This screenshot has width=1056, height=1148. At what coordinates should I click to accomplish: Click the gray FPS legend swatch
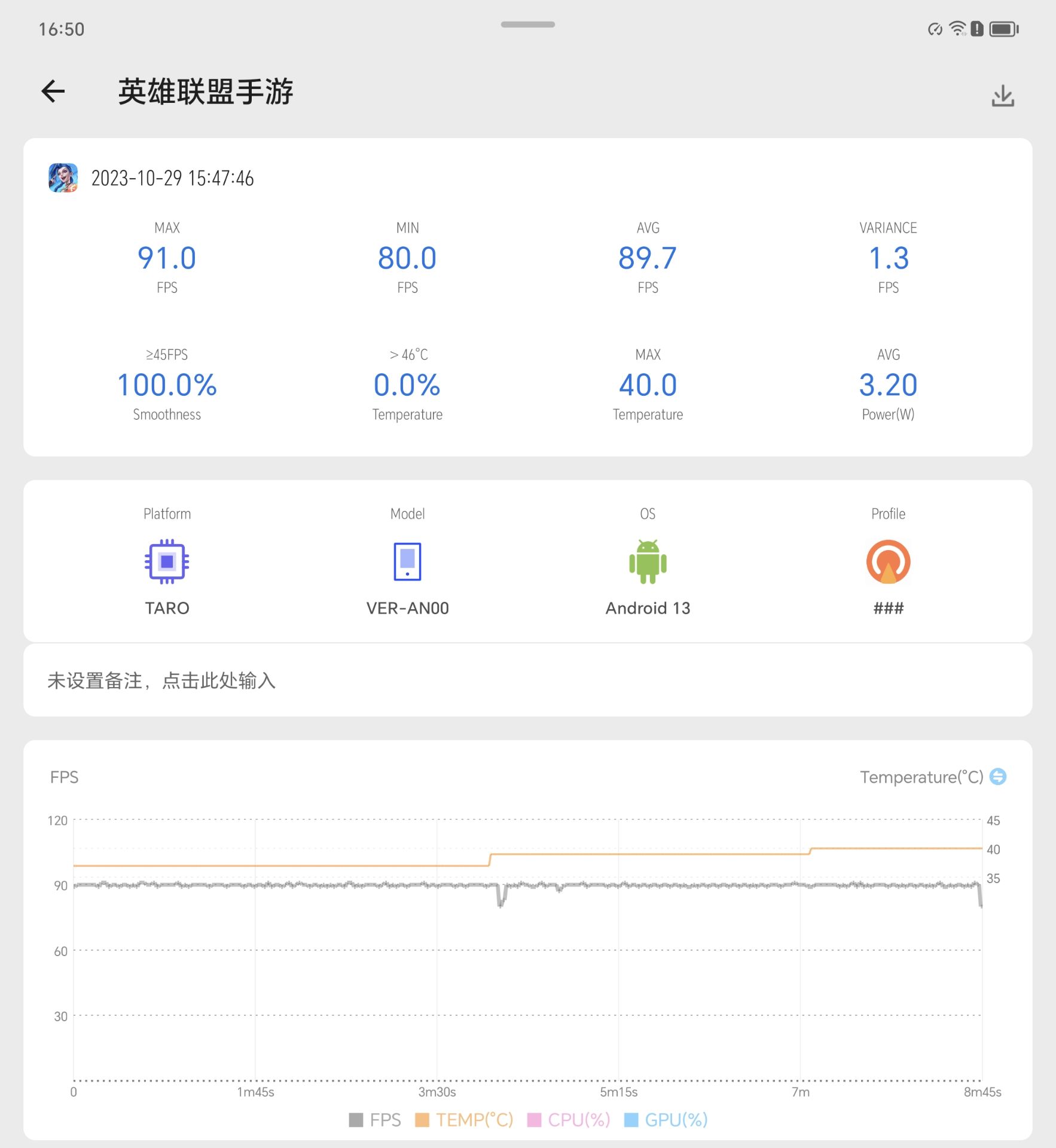click(x=356, y=1120)
